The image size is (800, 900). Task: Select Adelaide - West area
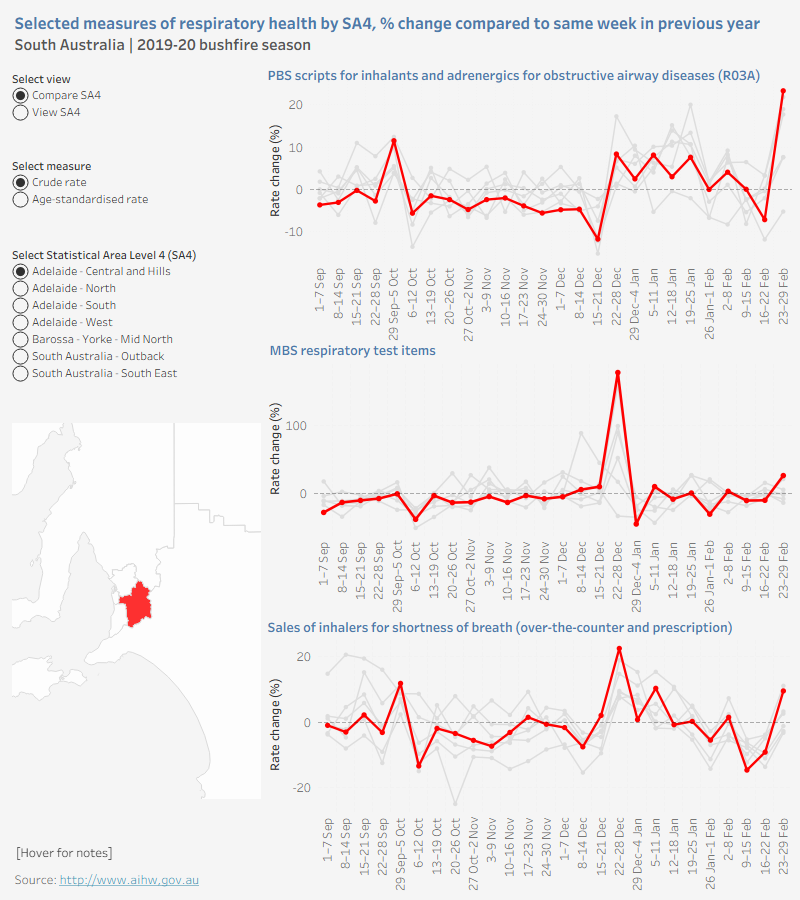click(x=63, y=323)
